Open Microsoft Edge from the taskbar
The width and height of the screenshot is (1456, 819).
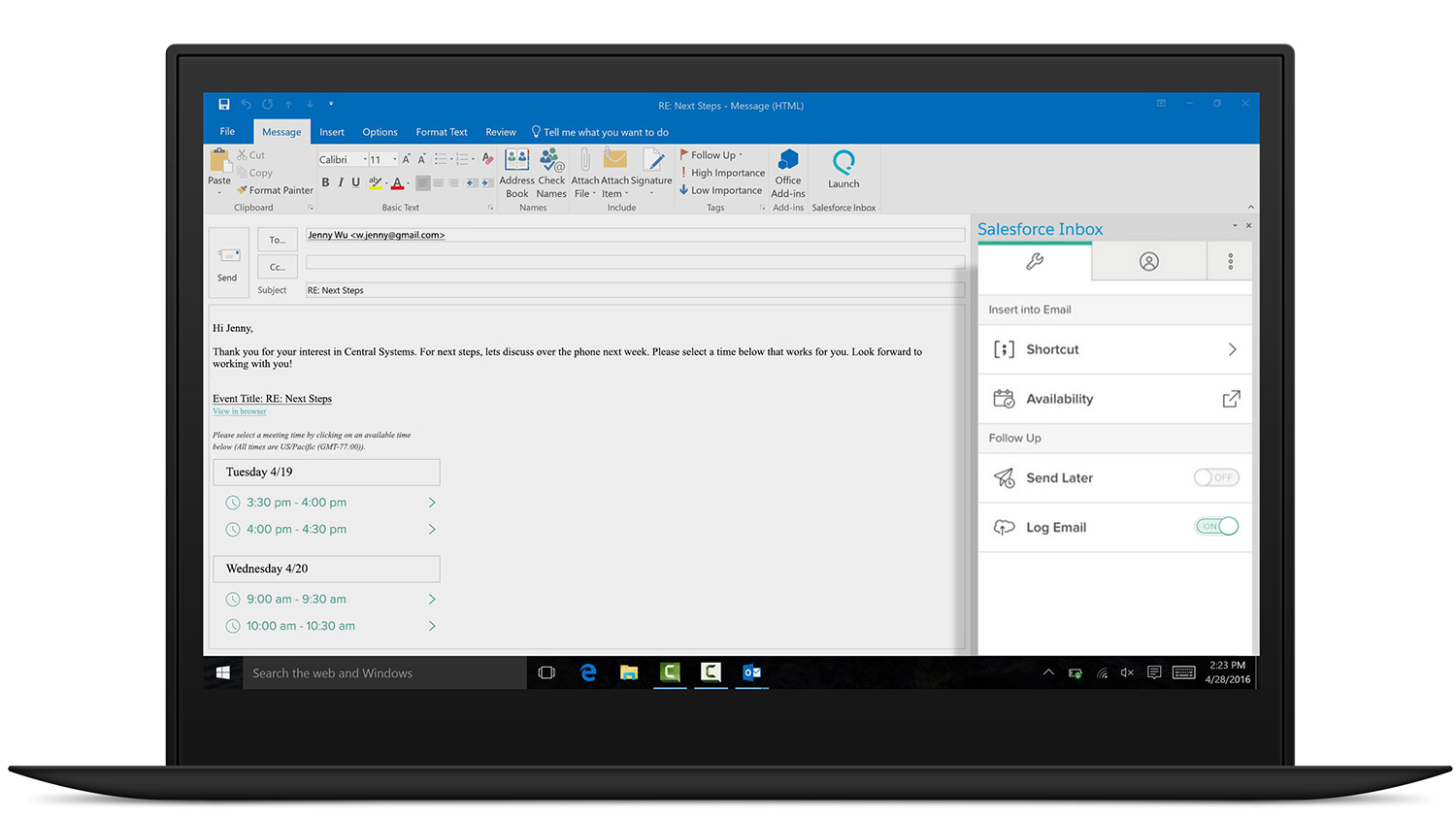click(x=588, y=672)
